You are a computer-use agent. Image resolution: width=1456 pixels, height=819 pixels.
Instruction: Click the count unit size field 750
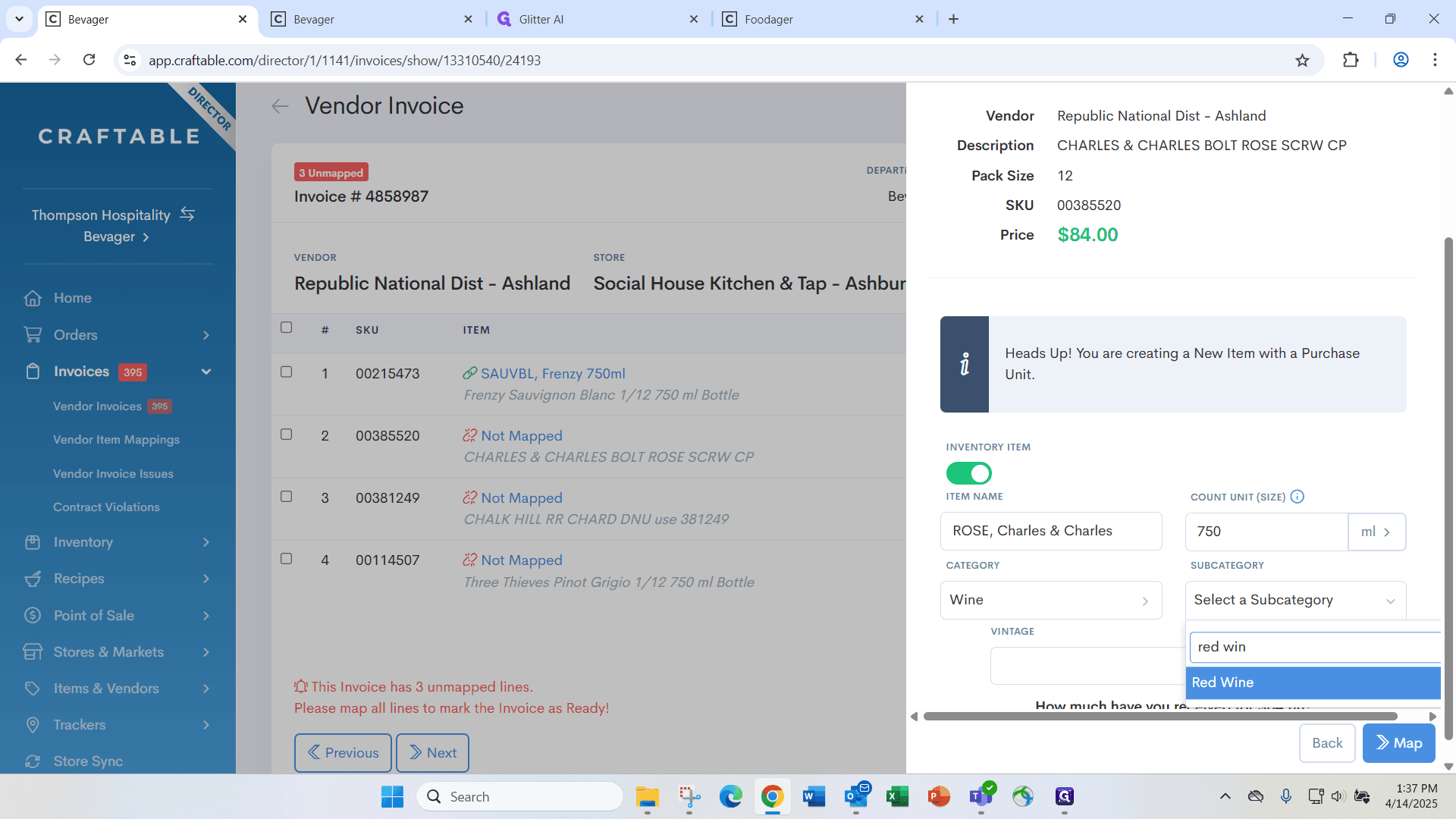click(1266, 532)
